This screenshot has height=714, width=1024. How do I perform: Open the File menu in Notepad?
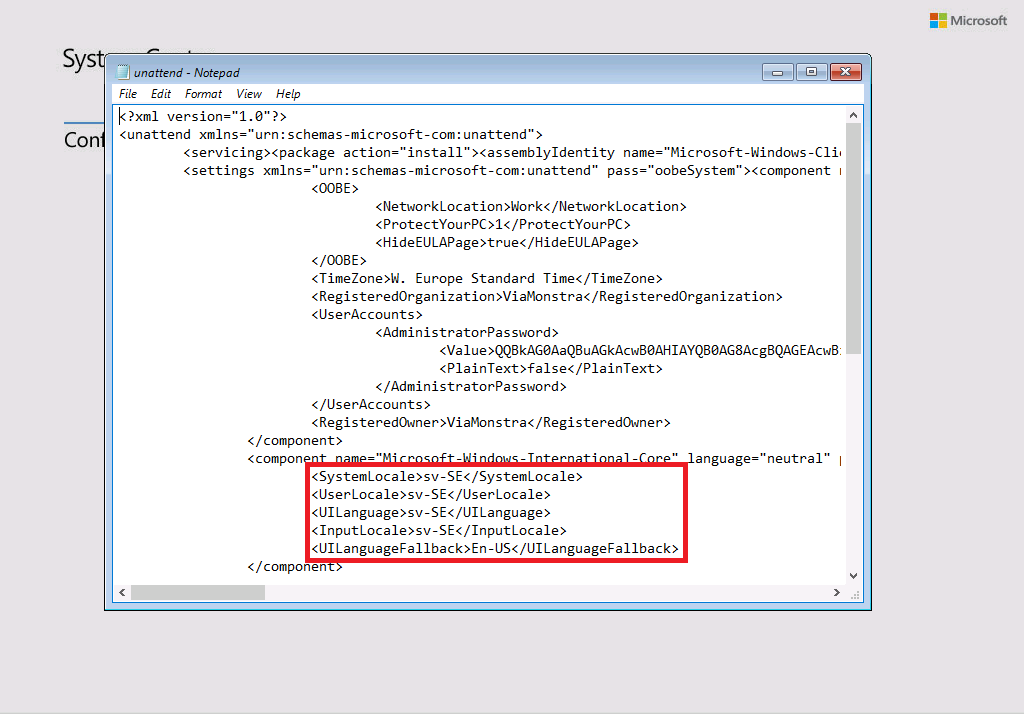pyautogui.click(x=128, y=94)
